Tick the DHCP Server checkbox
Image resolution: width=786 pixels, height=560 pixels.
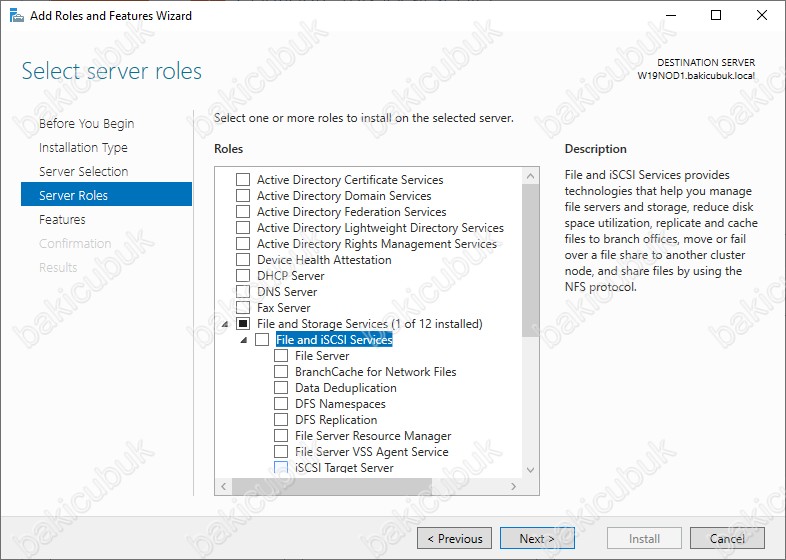point(243,276)
